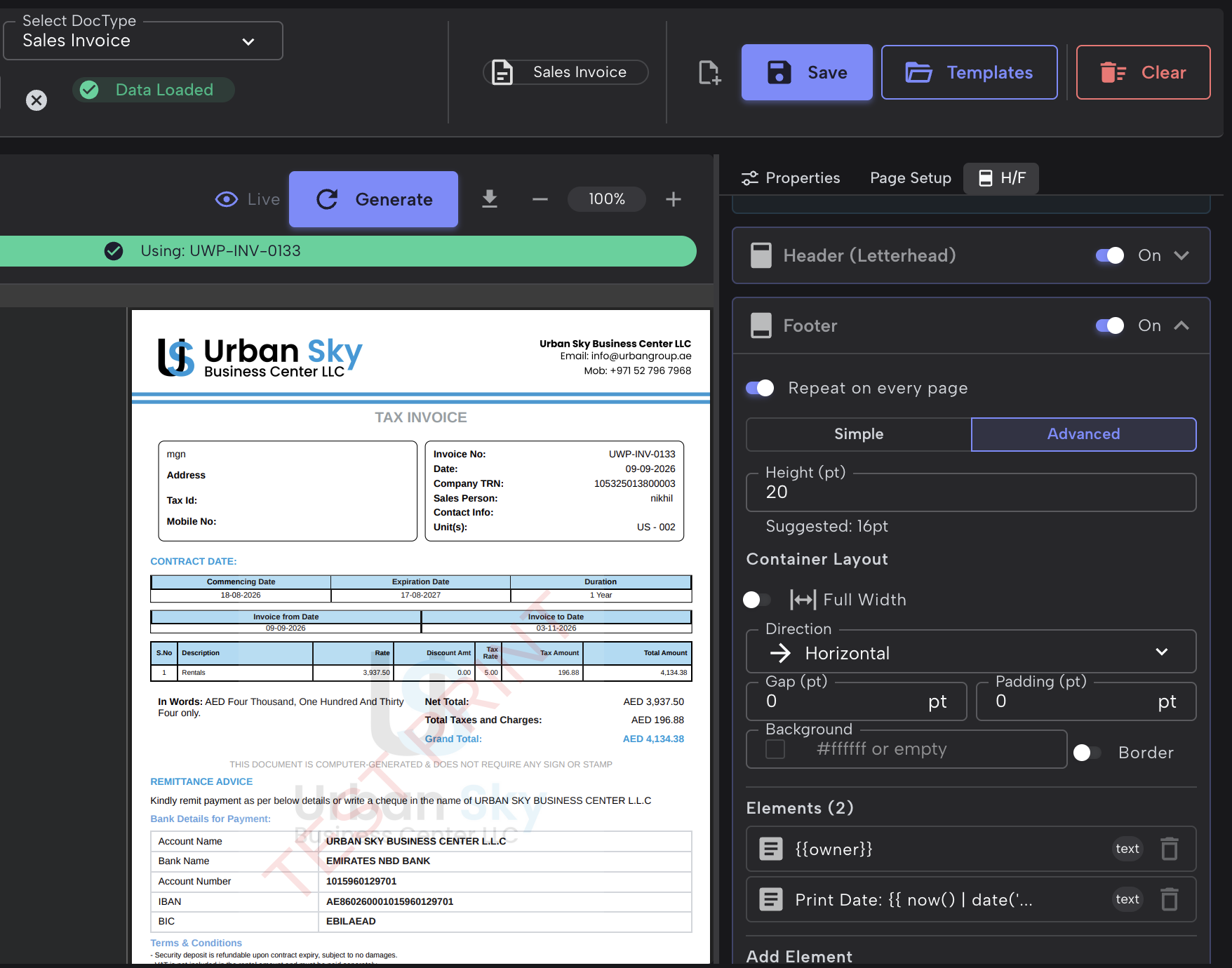
Task: Zoom out with the minus icon
Action: coord(540,199)
